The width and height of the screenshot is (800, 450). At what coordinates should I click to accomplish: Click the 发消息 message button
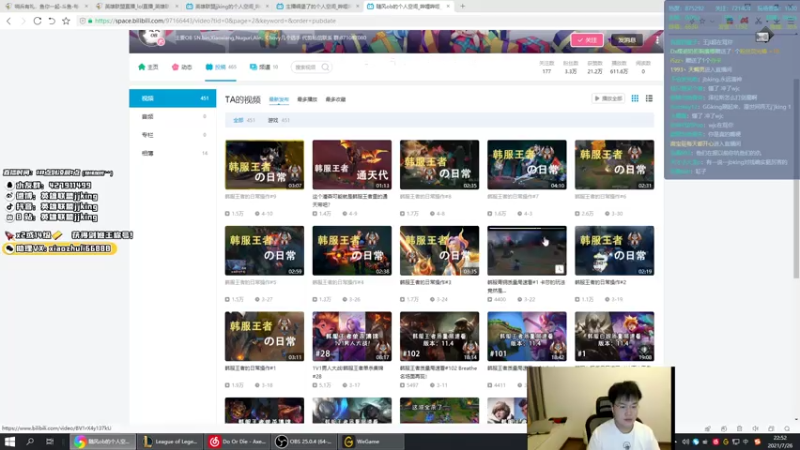(627, 40)
